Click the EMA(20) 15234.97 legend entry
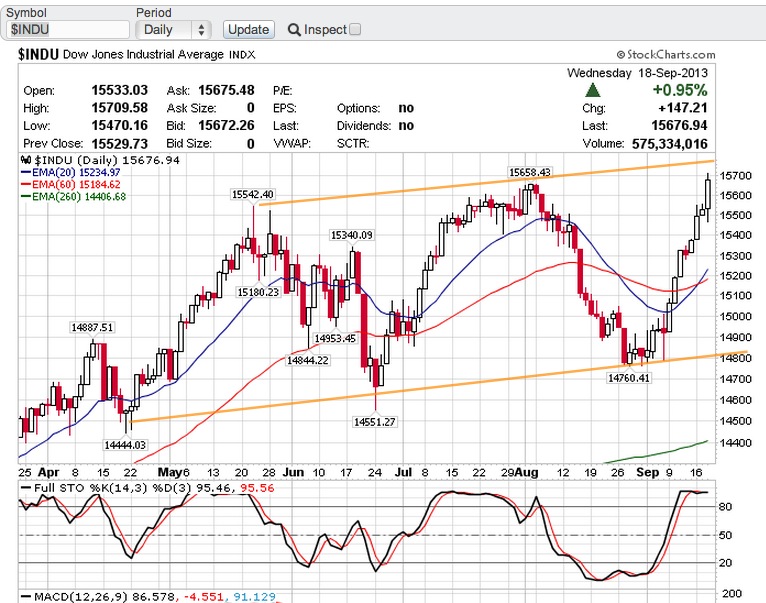 [71, 172]
